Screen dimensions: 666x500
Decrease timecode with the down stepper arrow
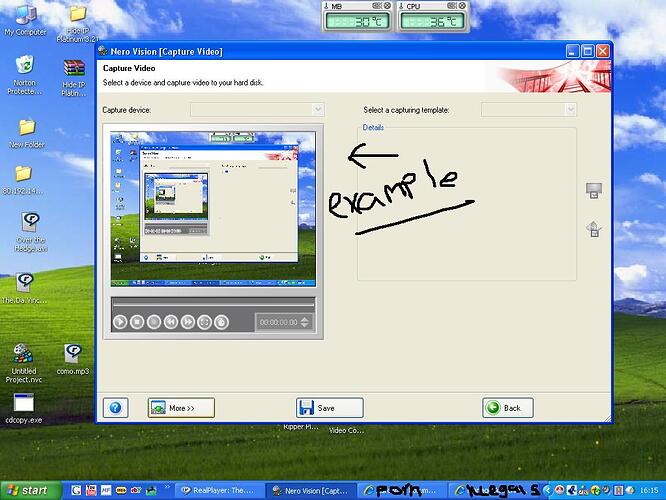(x=305, y=325)
